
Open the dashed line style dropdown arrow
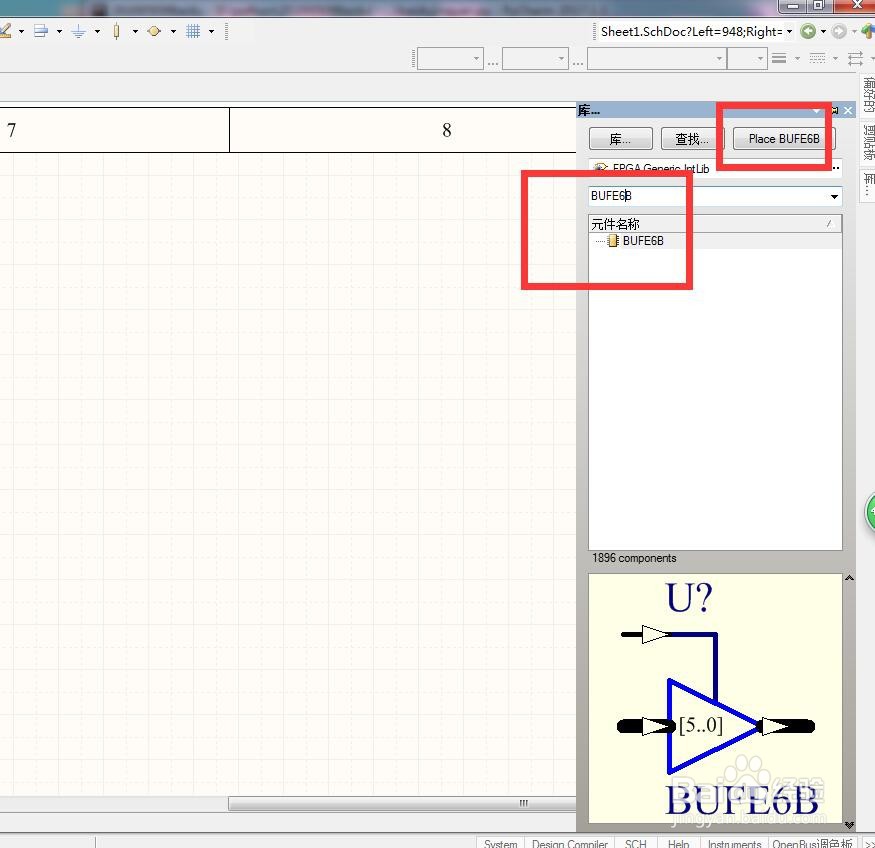click(835, 58)
